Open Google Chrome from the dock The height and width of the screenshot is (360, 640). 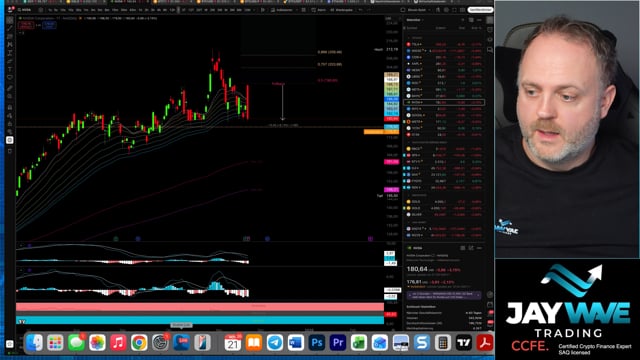click(x=139, y=343)
